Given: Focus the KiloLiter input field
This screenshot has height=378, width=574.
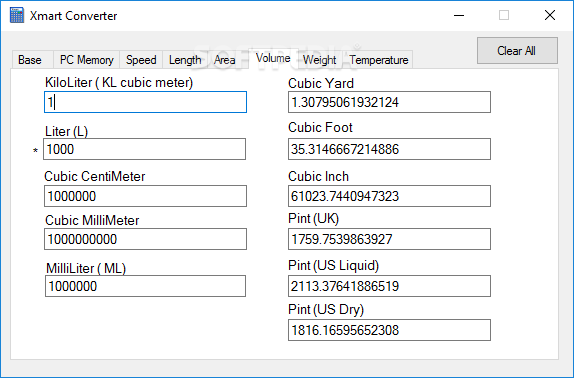Looking at the screenshot, I should click(x=145, y=102).
